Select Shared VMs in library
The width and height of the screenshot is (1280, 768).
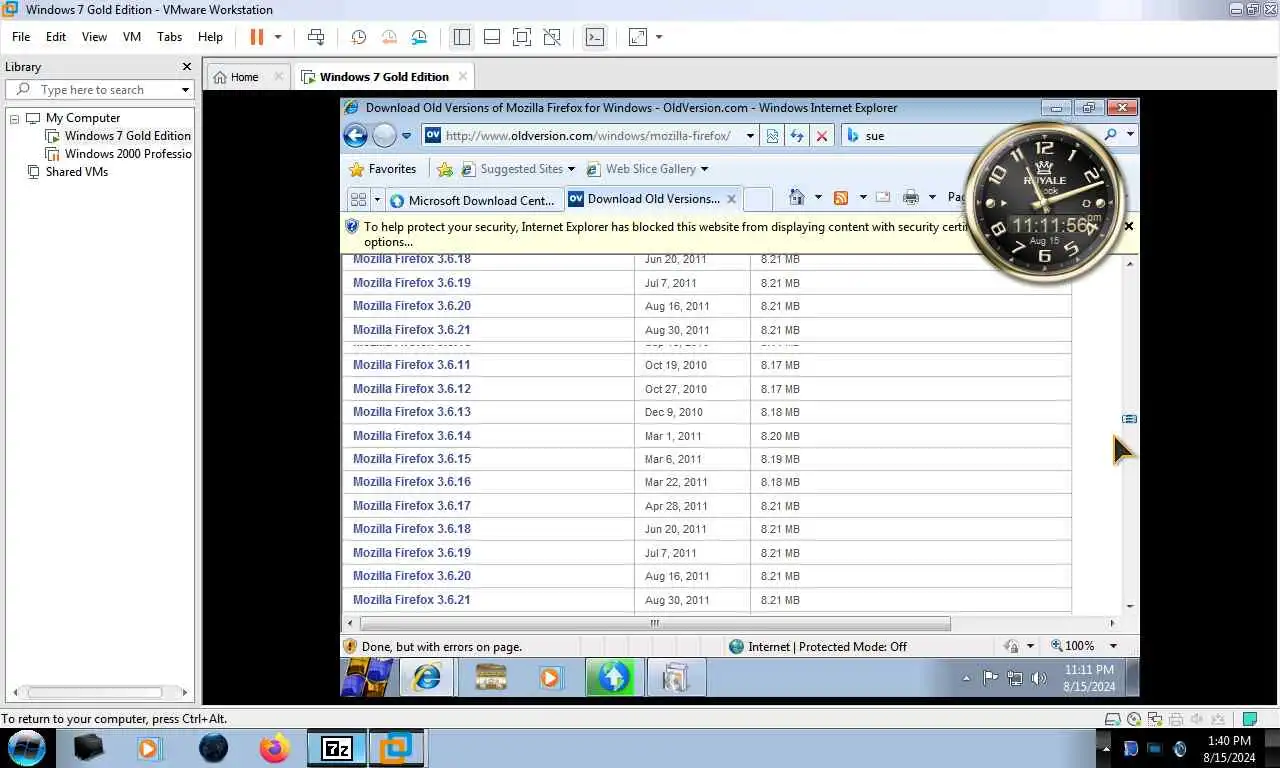pos(76,172)
